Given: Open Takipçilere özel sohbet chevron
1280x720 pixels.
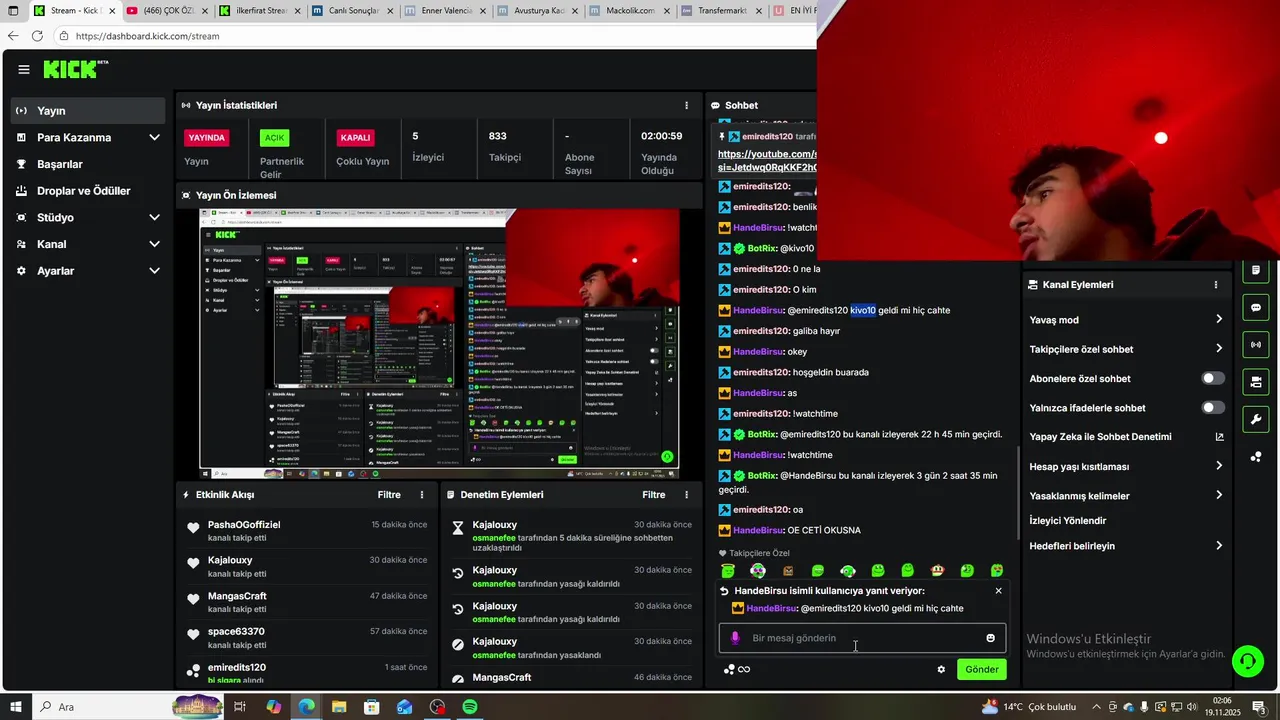Looking at the screenshot, I should pos(1219,349).
